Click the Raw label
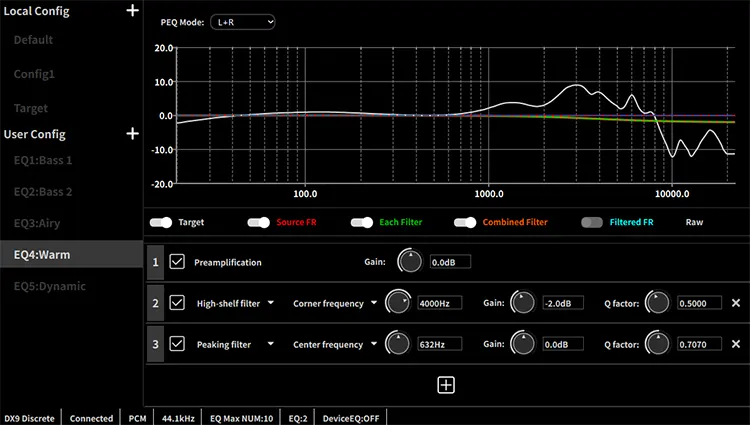 click(694, 222)
